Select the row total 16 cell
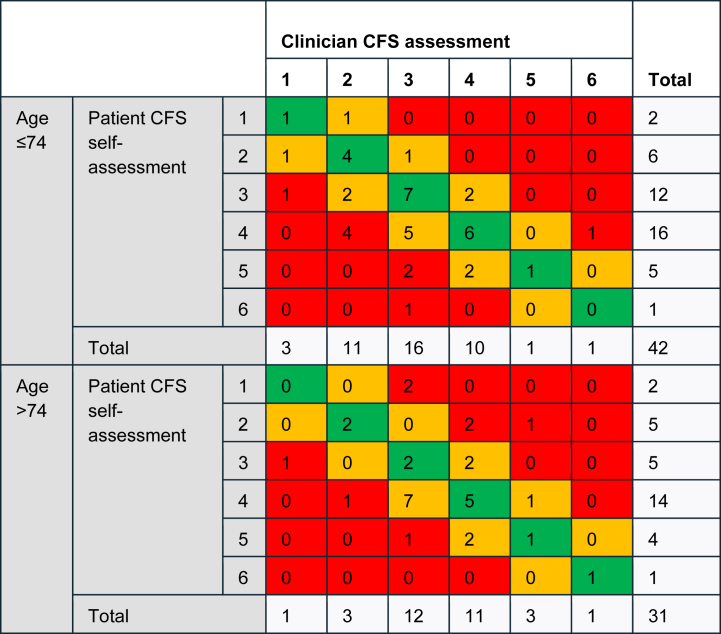Viewport: 721px width, 634px height. point(676,231)
